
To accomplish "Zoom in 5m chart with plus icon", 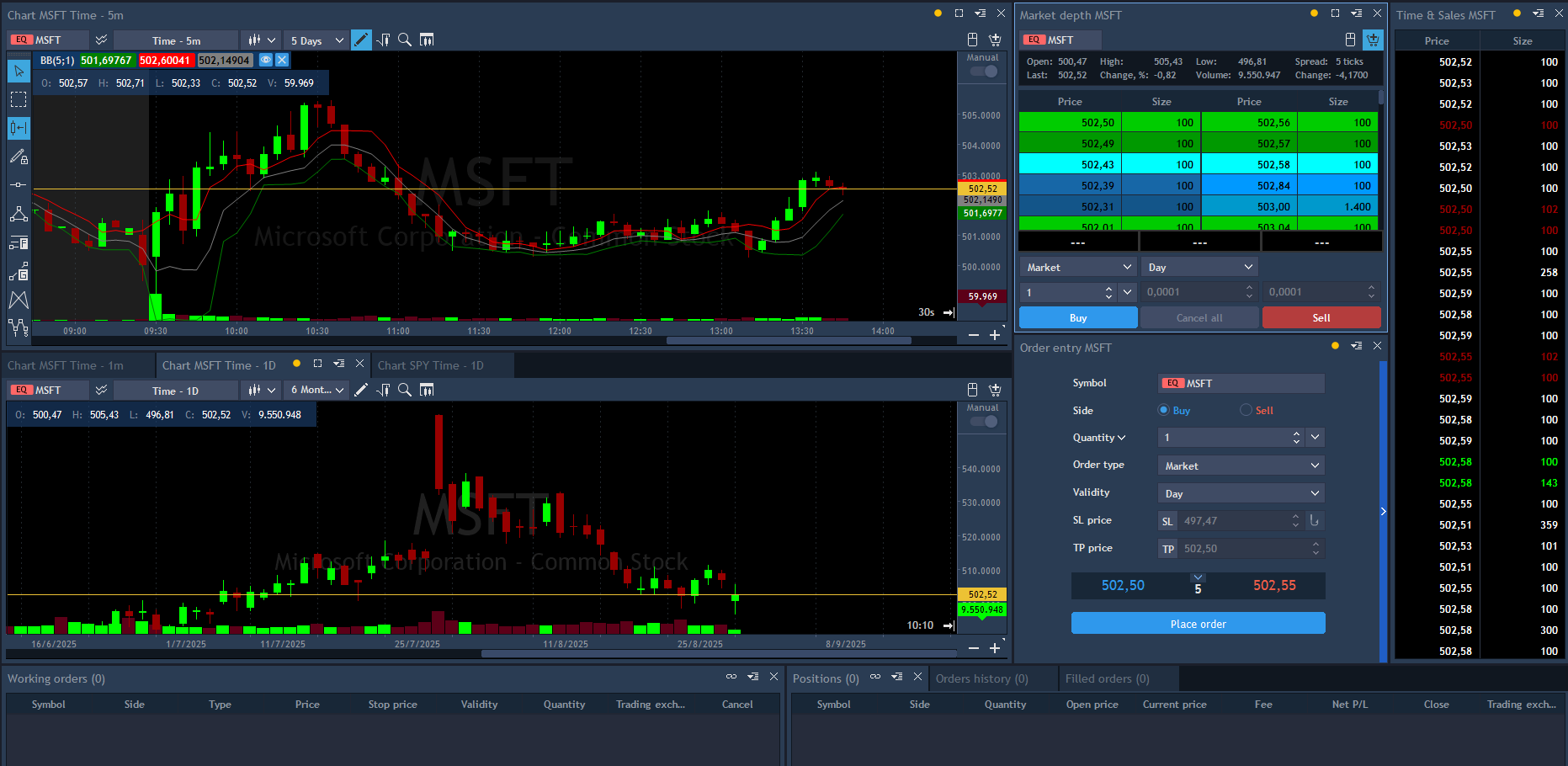I will [x=995, y=335].
